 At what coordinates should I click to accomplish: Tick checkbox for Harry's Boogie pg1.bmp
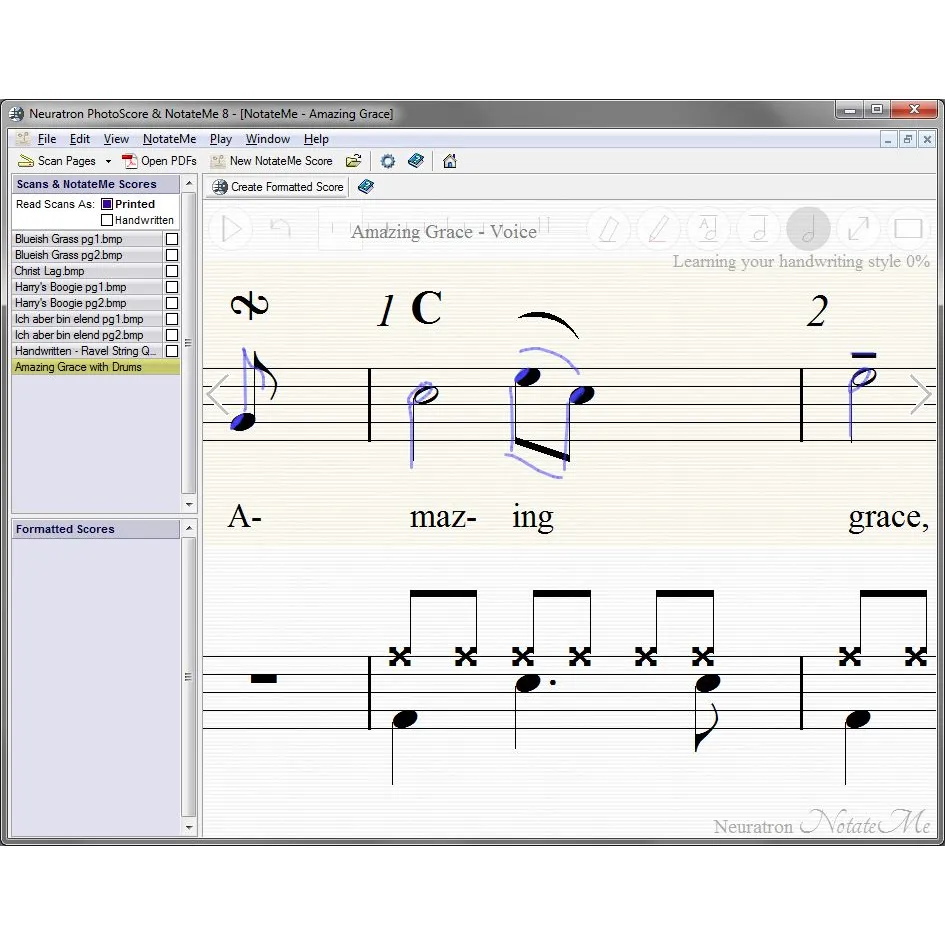pos(172,287)
